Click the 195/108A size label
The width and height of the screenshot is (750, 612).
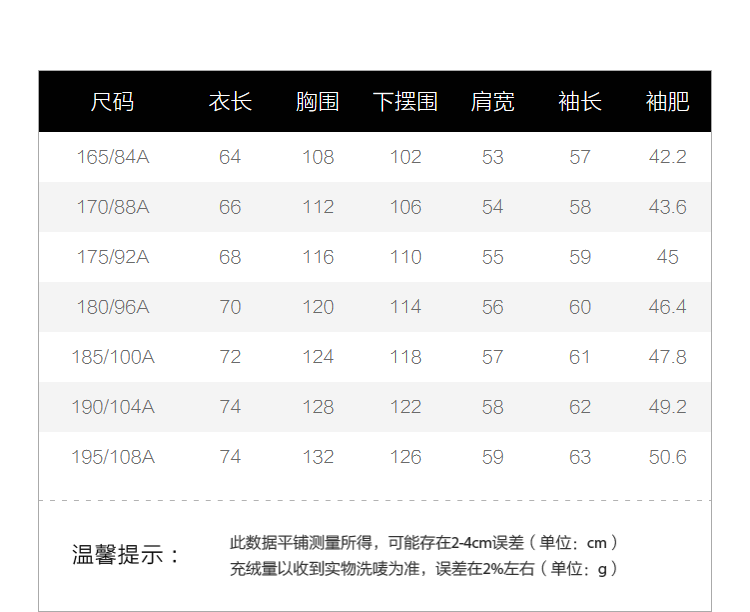[x=112, y=457]
